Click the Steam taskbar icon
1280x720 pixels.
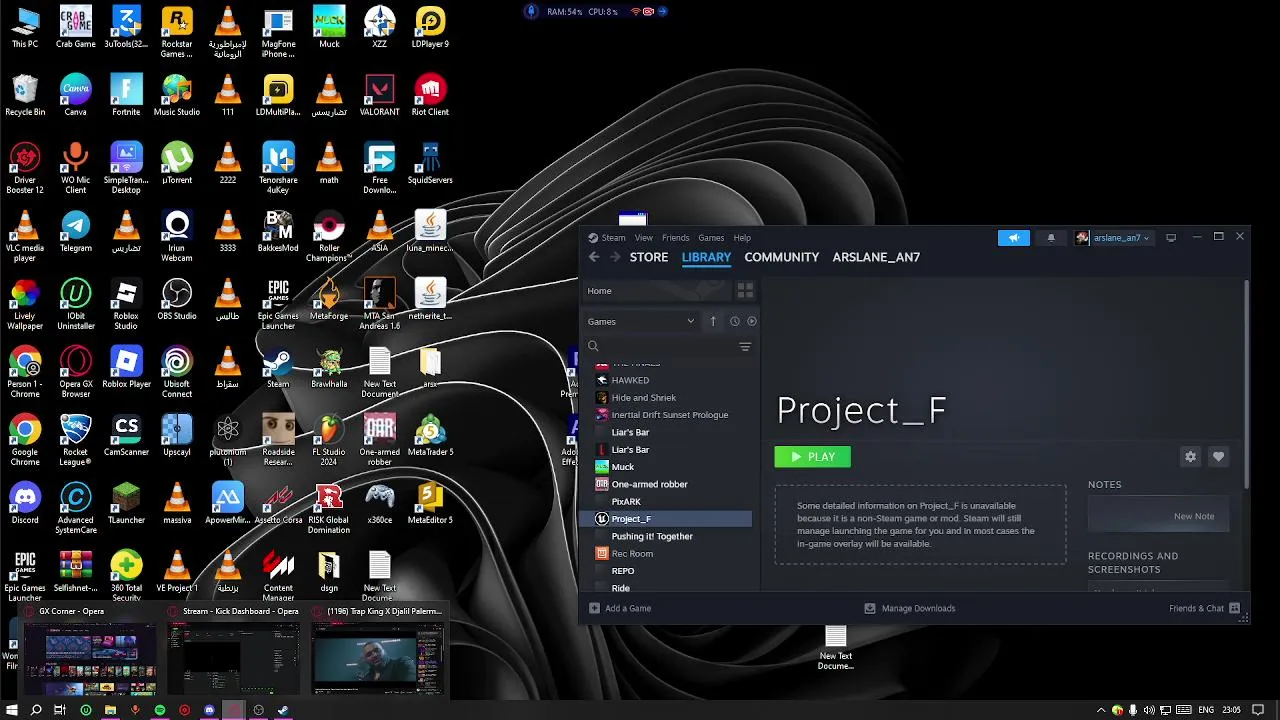(x=283, y=710)
